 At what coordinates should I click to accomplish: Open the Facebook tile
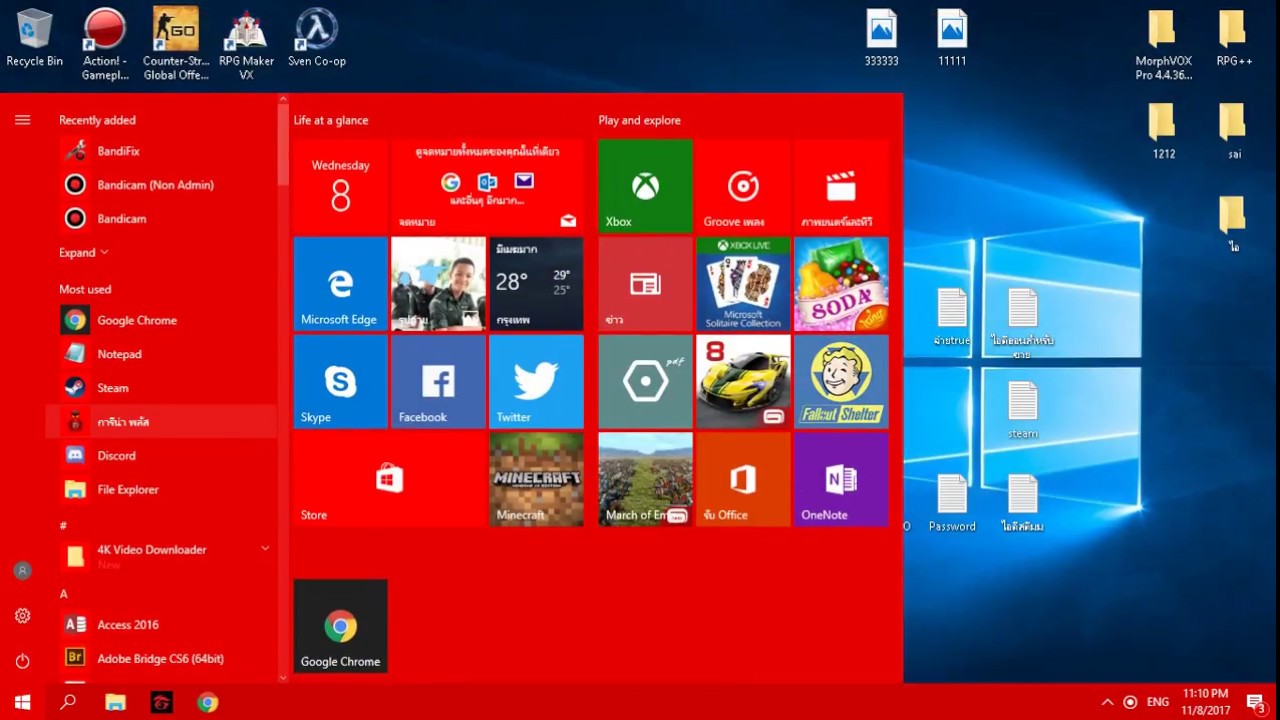(438, 382)
